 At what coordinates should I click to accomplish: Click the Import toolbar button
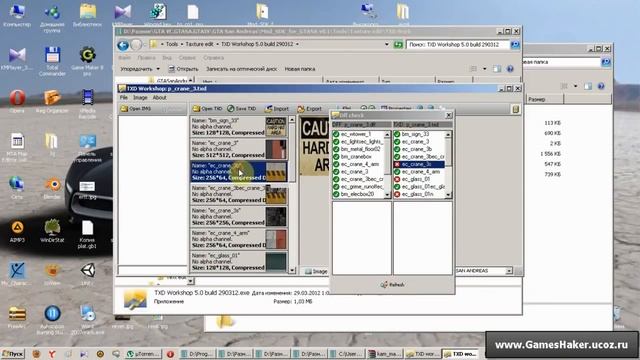(276, 109)
